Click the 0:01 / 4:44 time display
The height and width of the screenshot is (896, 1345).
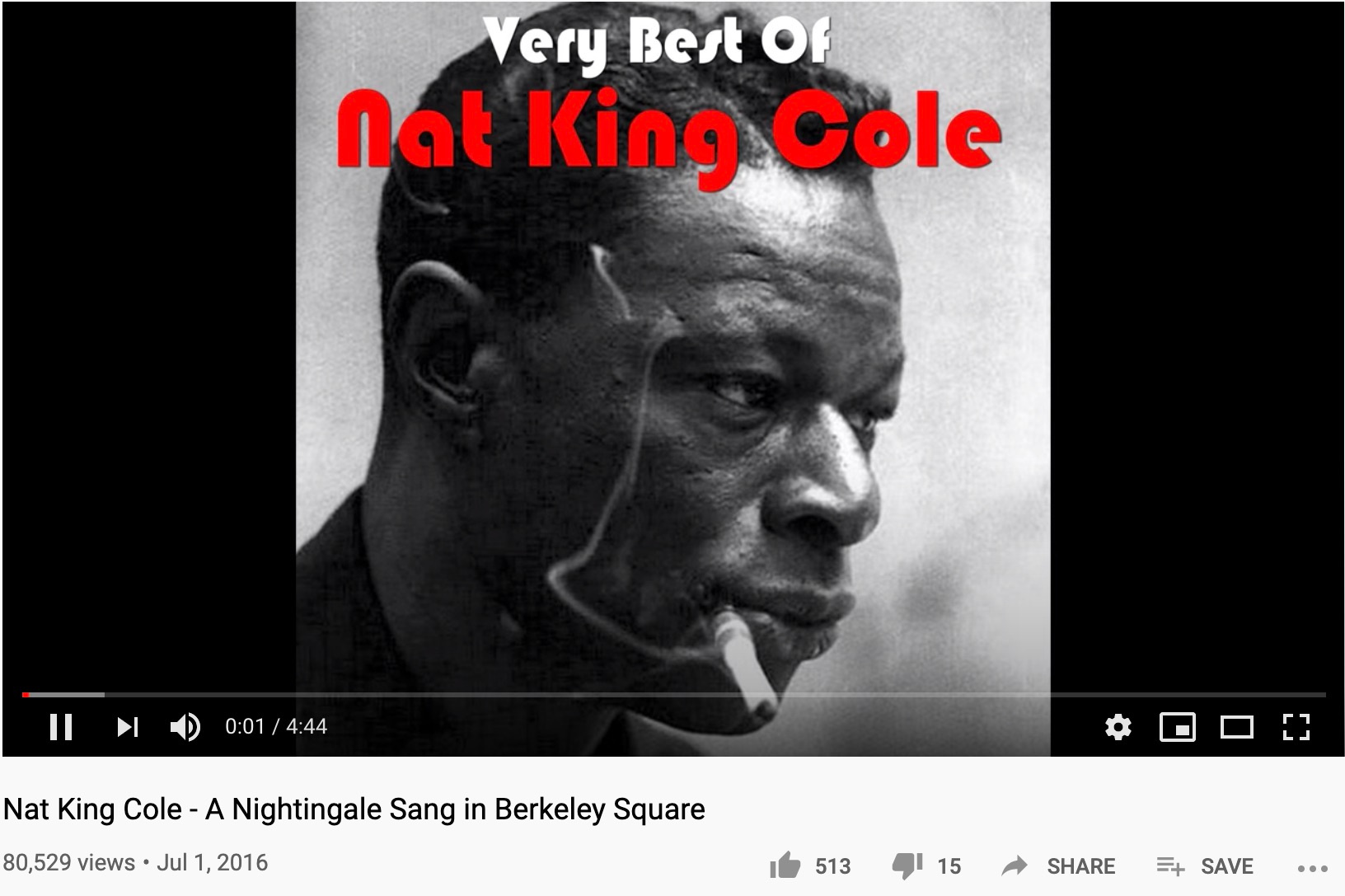pyautogui.click(x=276, y=726)
